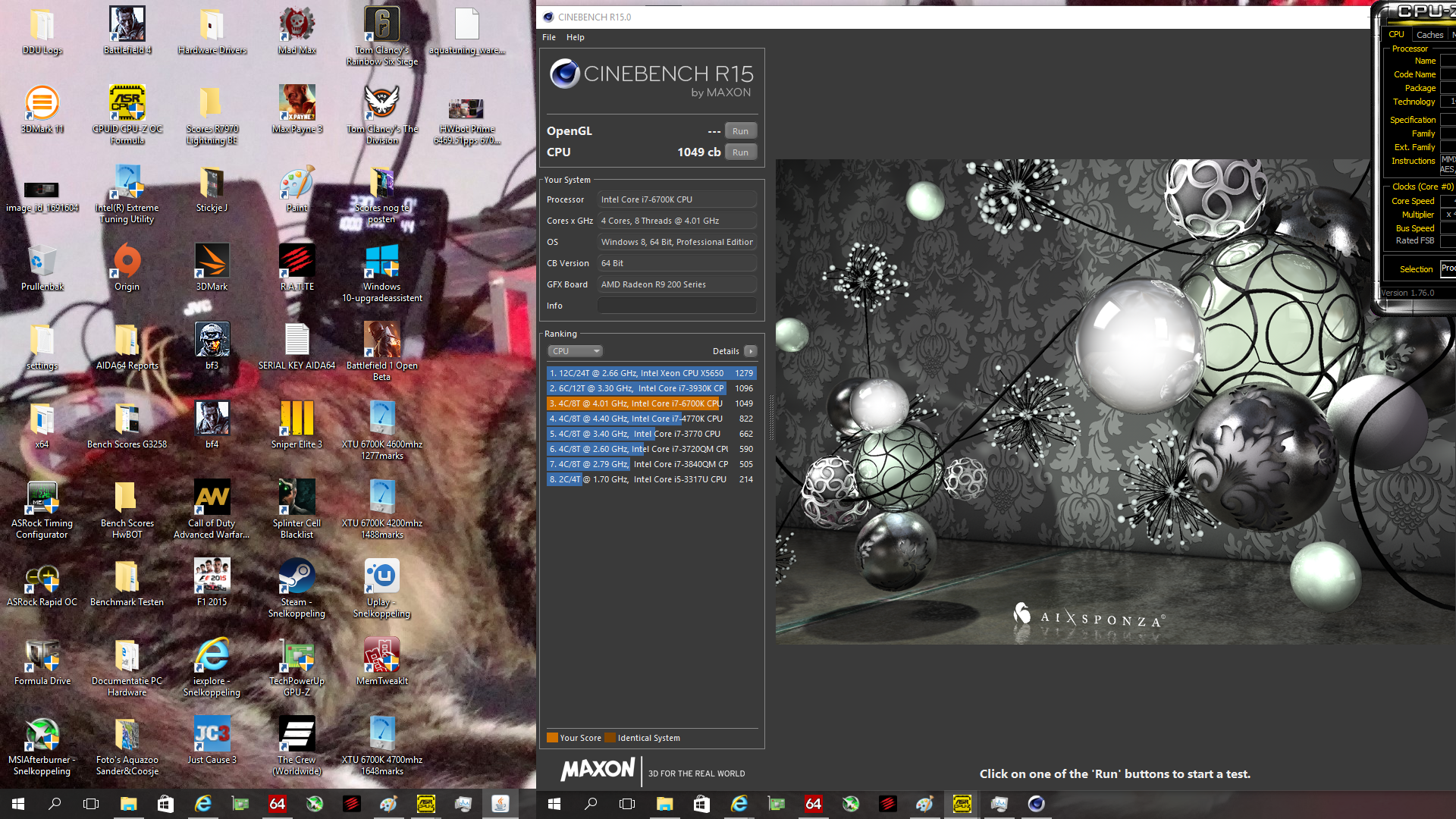Open the SERIAL KEY AIDA64 text file
This screenshot has height=819, width=1456.
tap(297, 346)
